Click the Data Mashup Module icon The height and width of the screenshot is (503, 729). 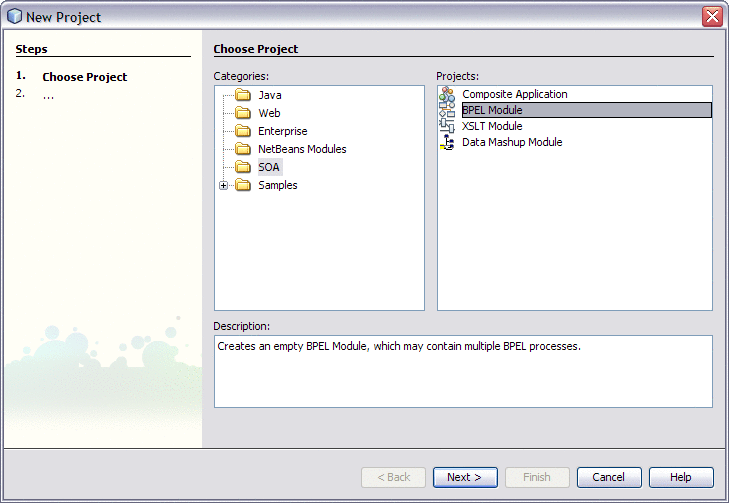click(447, 142)
